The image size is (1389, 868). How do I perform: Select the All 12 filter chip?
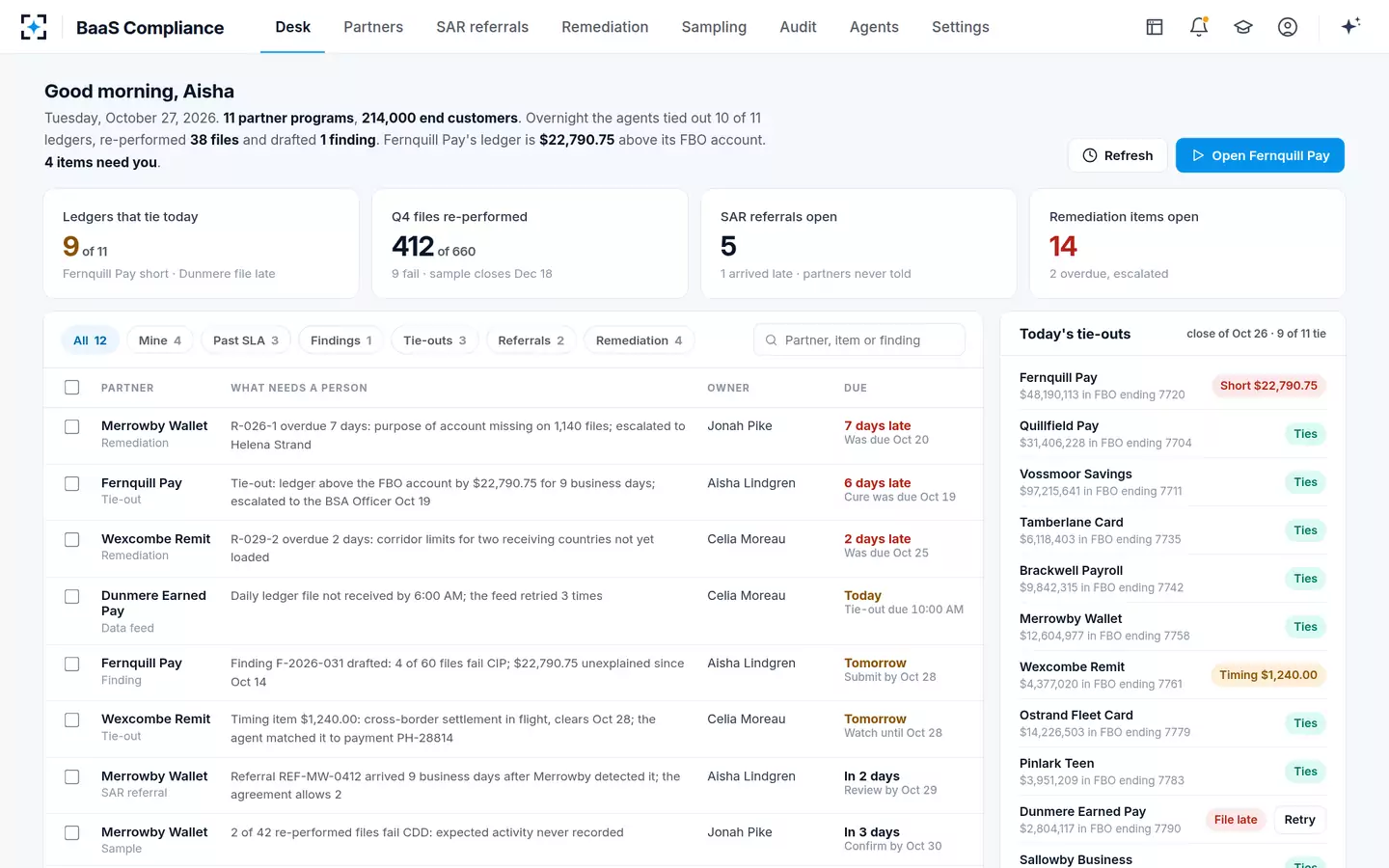click(91, 340)
